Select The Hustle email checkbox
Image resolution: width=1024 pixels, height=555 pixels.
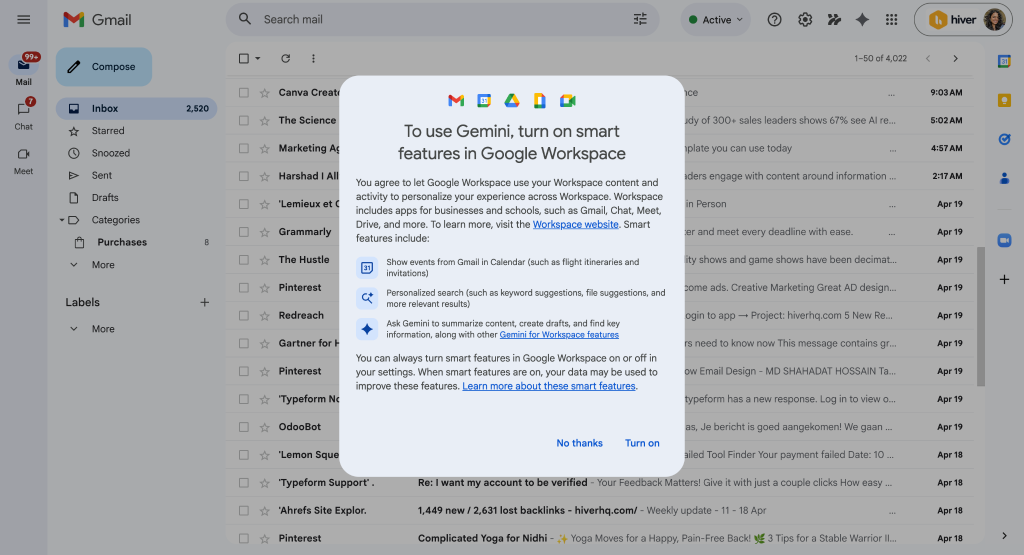244,260
